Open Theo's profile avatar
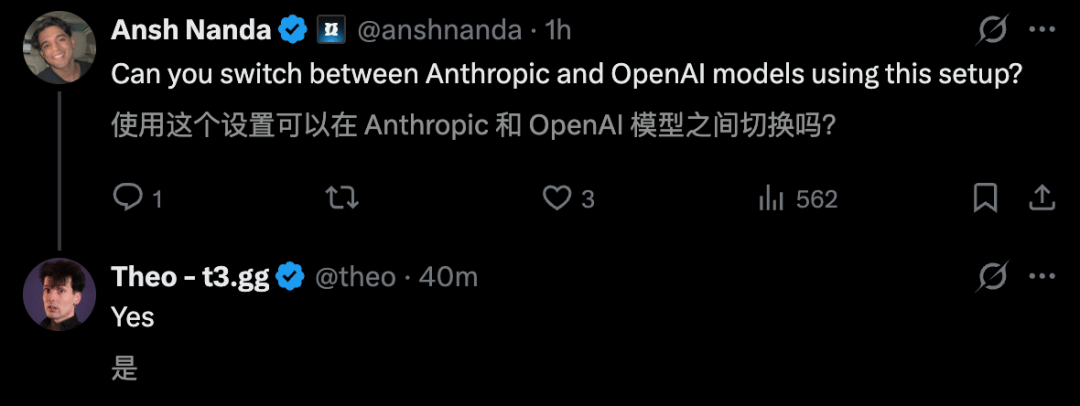 tap(59, 294)
